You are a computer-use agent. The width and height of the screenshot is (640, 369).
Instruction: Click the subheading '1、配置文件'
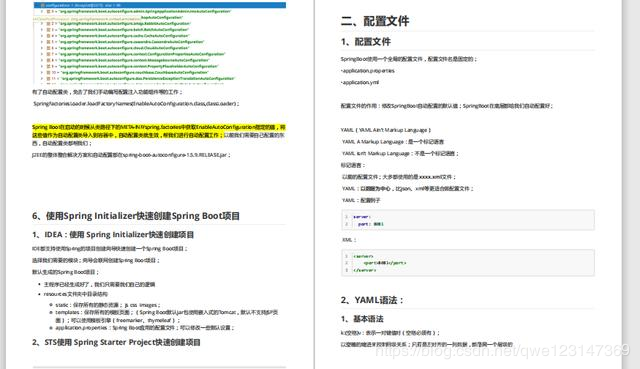[x=366, y=42]
